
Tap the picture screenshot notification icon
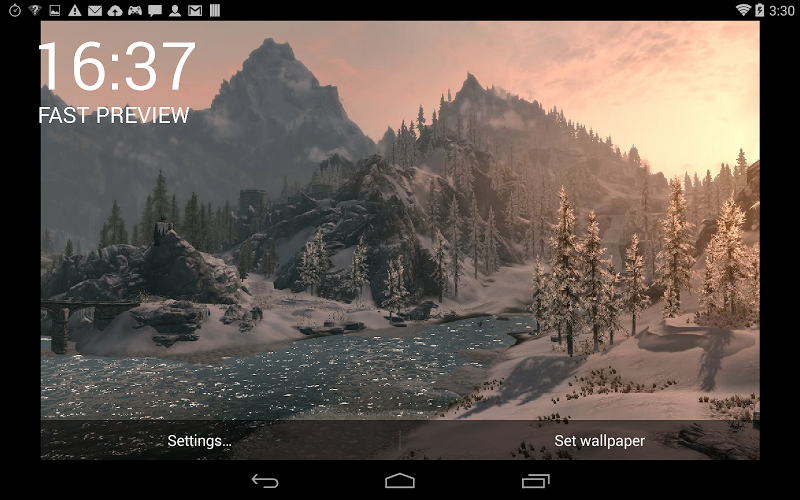click(55, 10)
